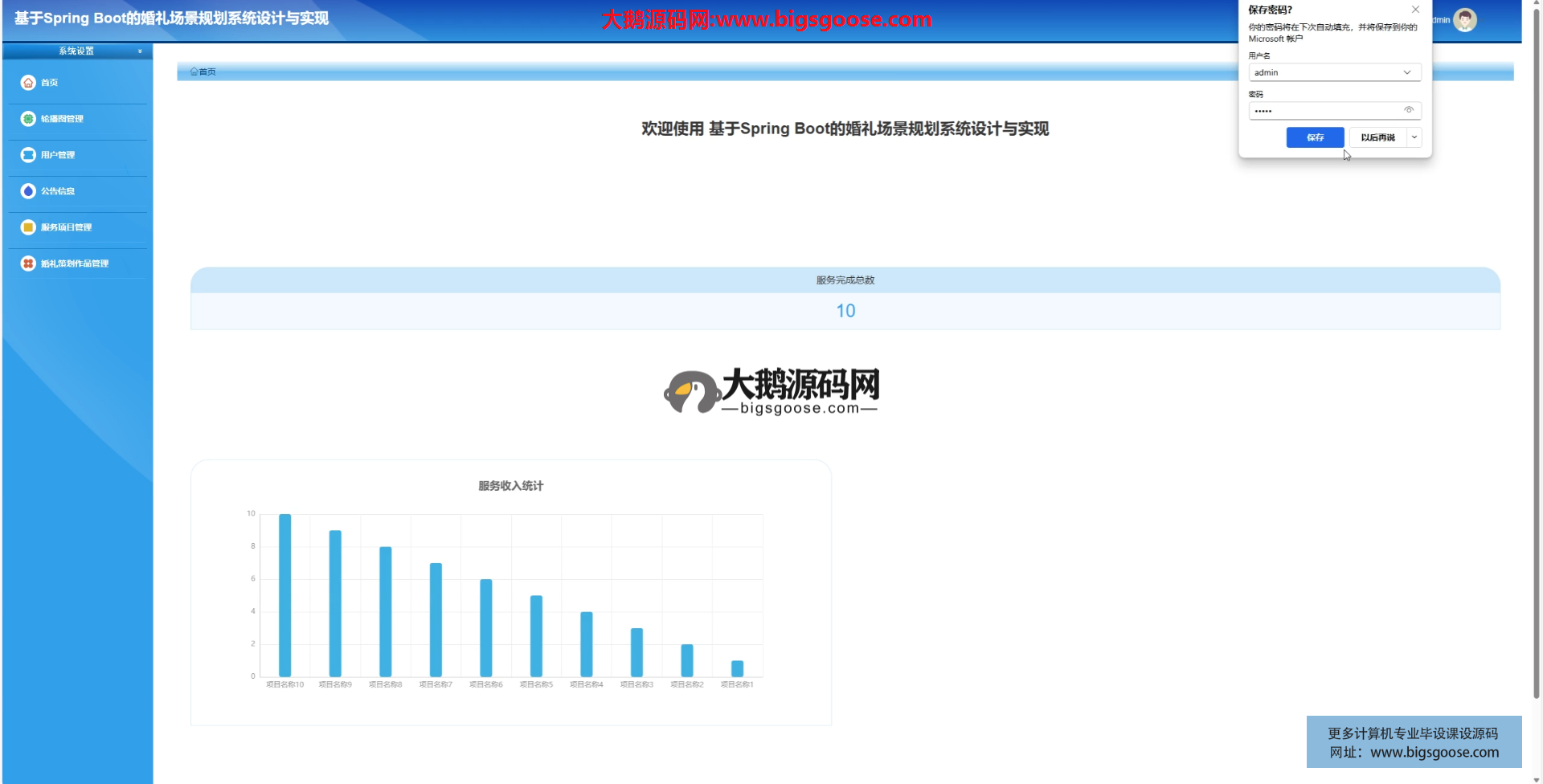Click the yellow 服务项目管理 icon

click(28, 227)
